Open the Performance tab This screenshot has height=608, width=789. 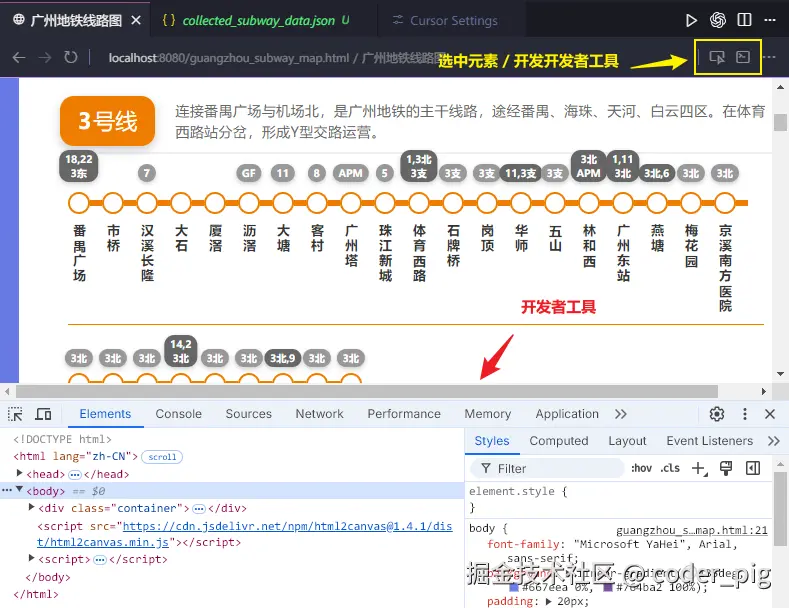pyautogui.click(x=404, y=414)
